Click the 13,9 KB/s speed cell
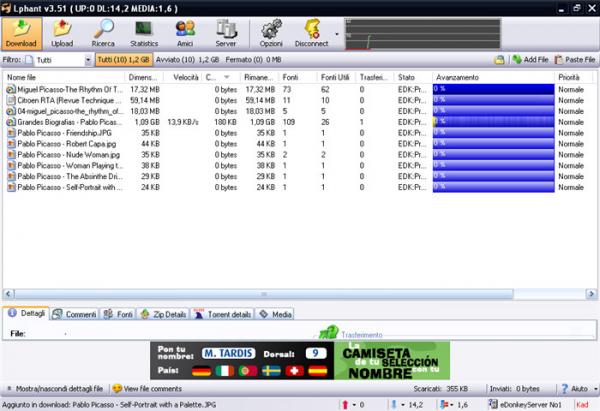The image size is (600, 411). point(183,122)
